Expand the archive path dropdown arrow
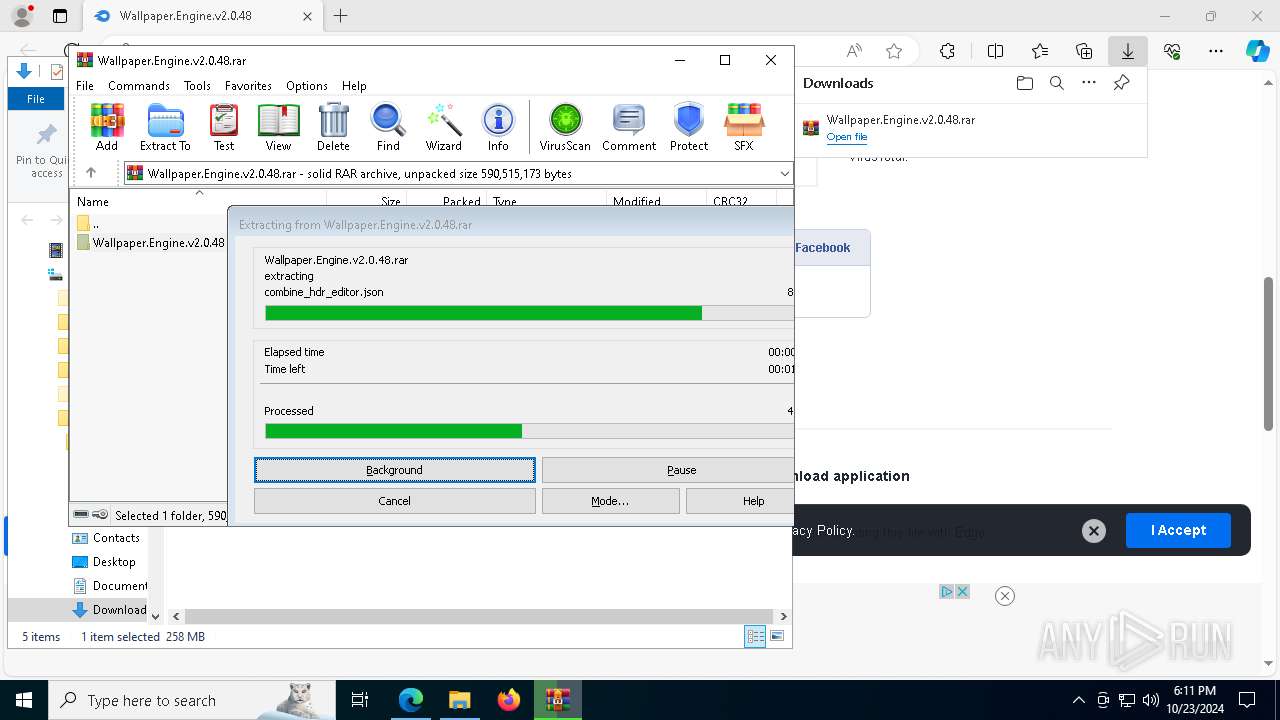The width and height of the screenshot is (1280, 720). (x=785, y=173)
